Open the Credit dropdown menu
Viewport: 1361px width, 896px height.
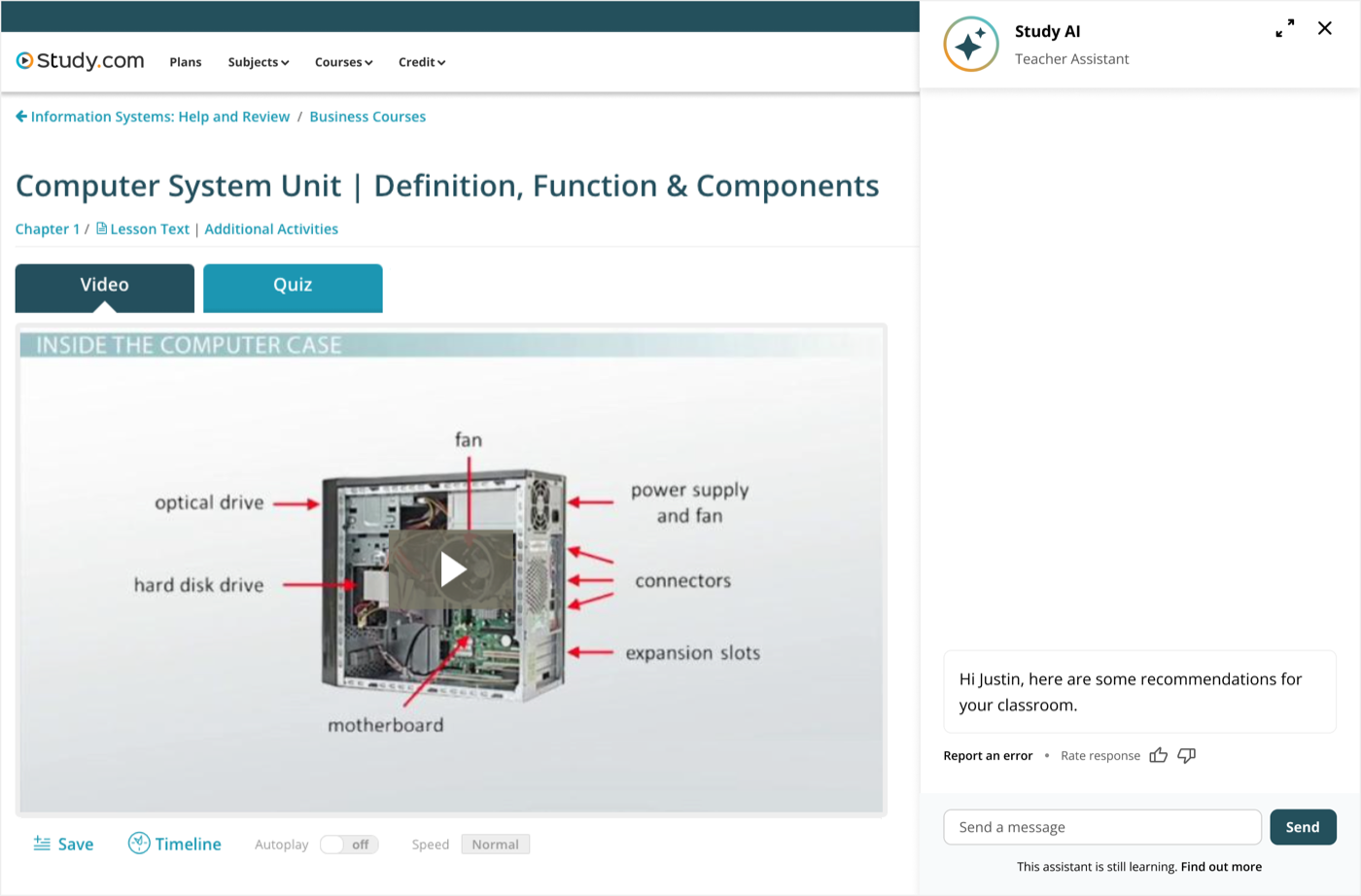422,62
